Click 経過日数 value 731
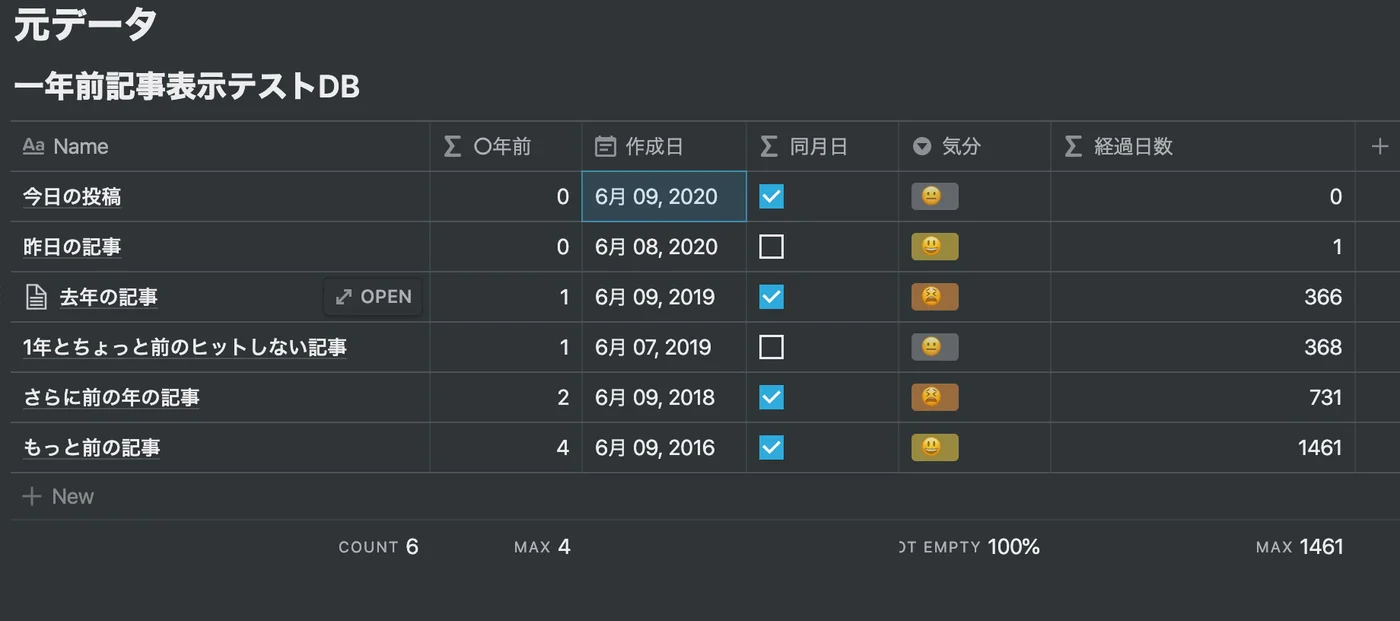 pos(1325,397)
